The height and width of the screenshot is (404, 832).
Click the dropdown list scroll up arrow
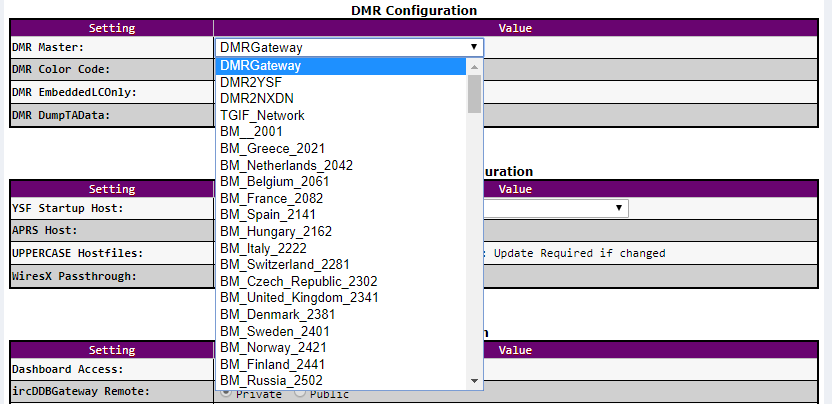click(474, 66)
